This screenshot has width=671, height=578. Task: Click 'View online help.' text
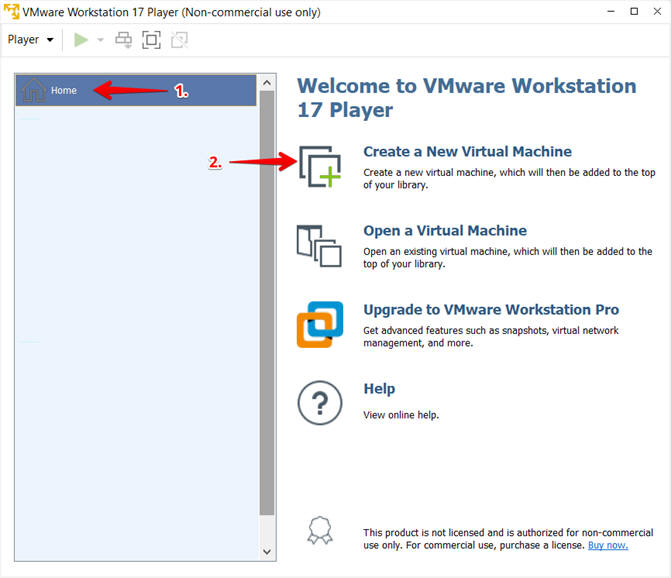click(401, 415)
